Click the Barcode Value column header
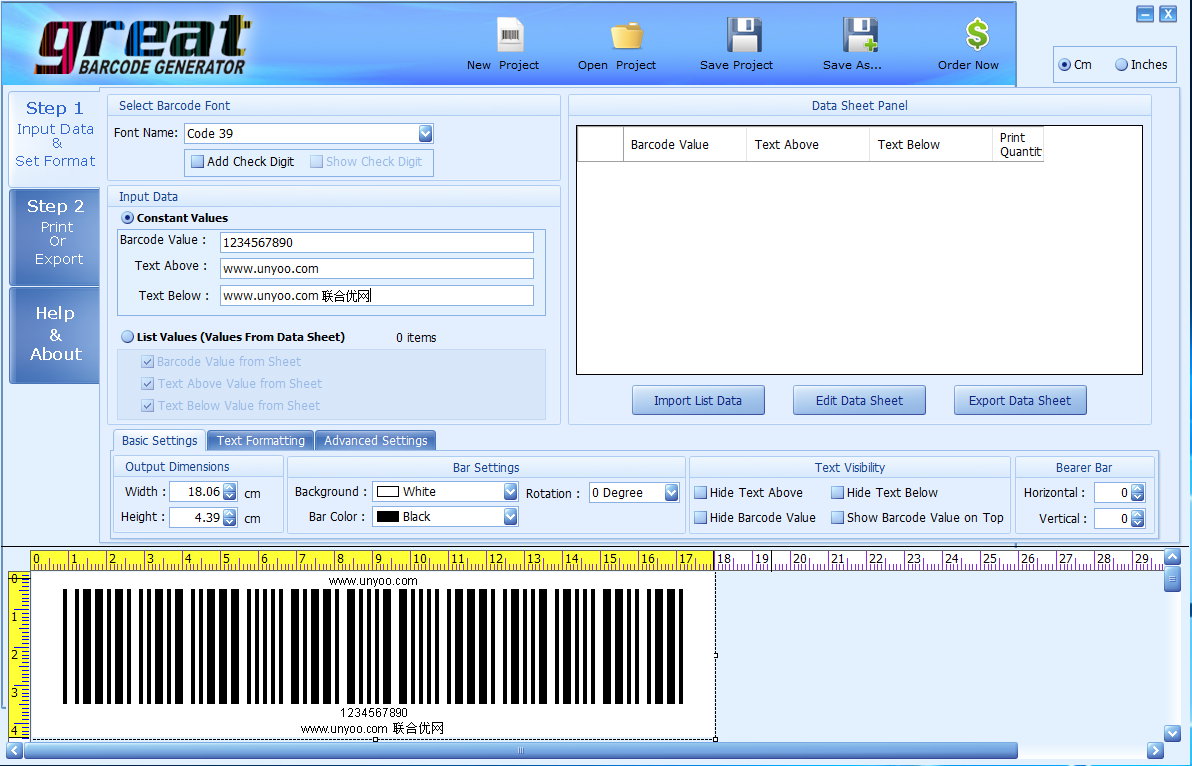 pyautogui.click(x=685, y=144)
